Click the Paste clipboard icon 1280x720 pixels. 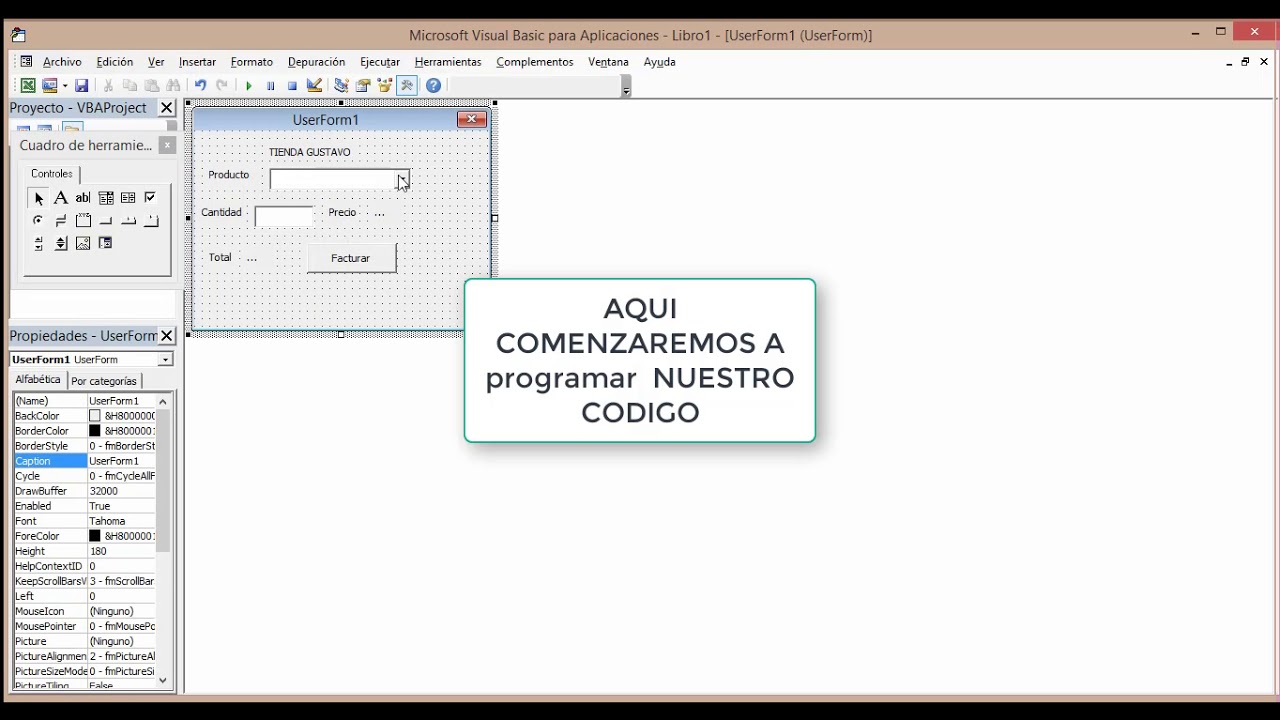[x=152, y=86]
